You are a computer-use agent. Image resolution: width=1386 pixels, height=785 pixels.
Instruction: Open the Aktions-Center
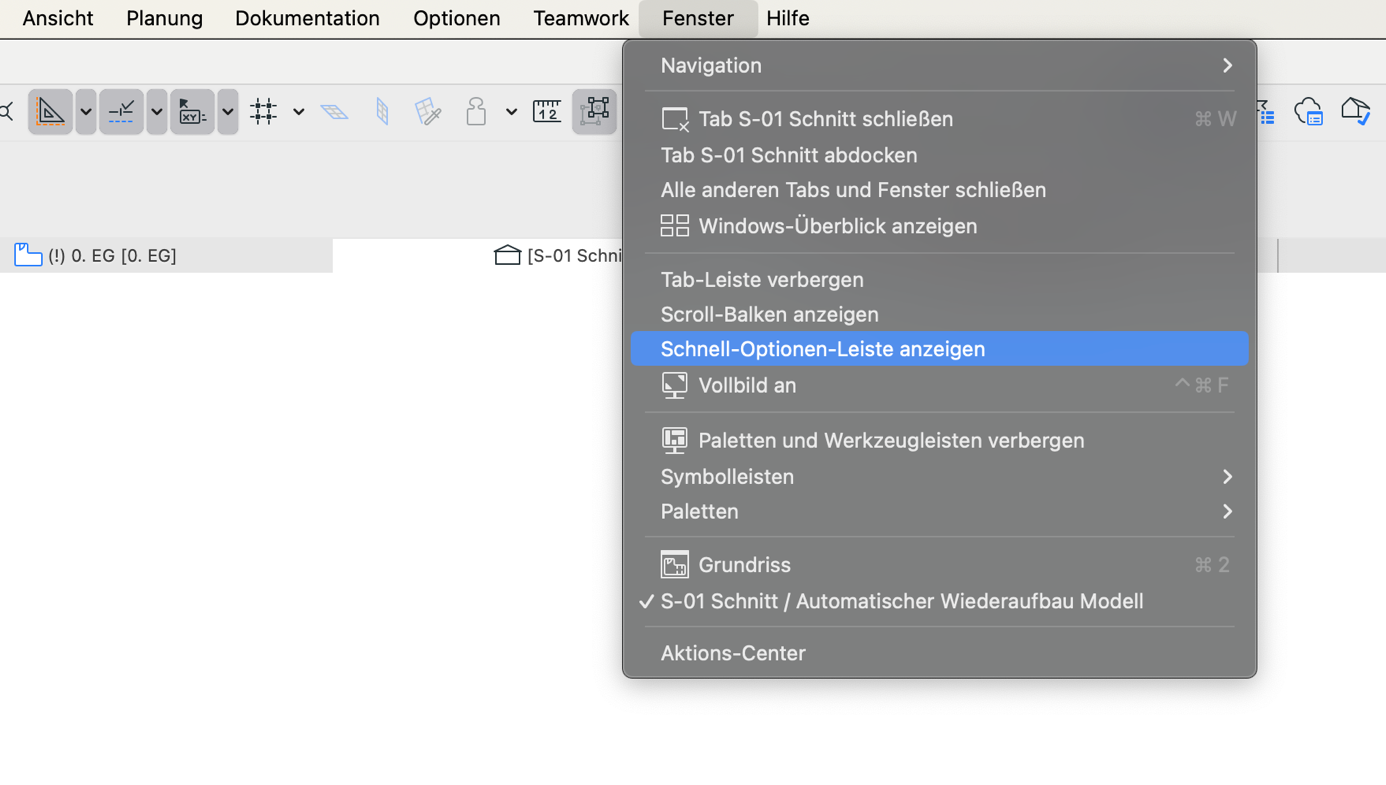click(x=940, y=653)
